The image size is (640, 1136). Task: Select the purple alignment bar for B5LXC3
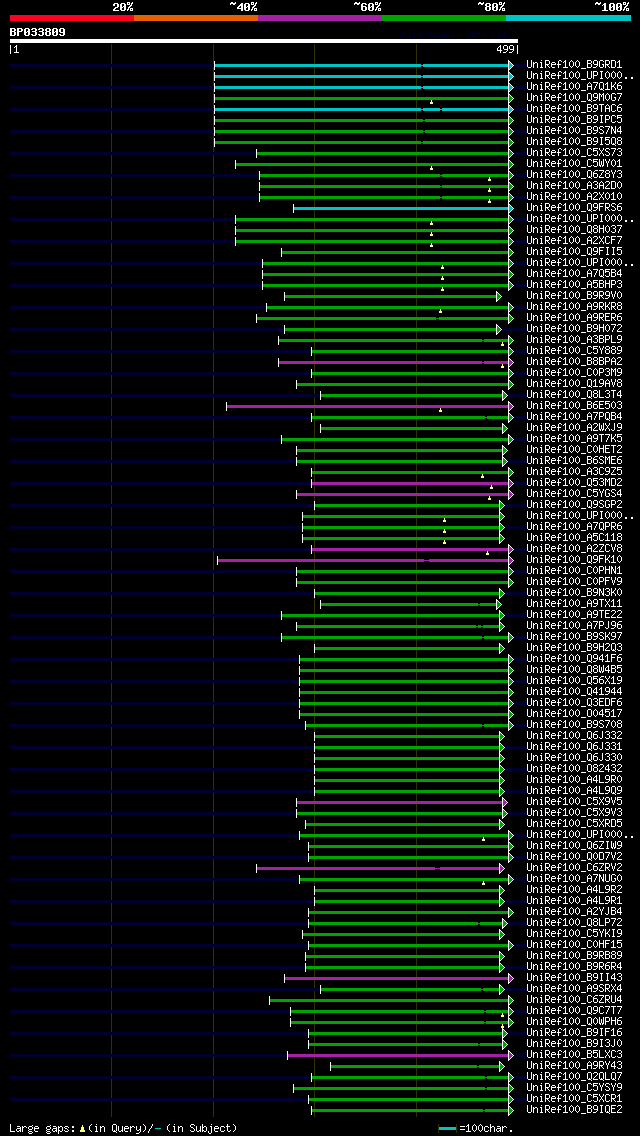point(400,1056)
